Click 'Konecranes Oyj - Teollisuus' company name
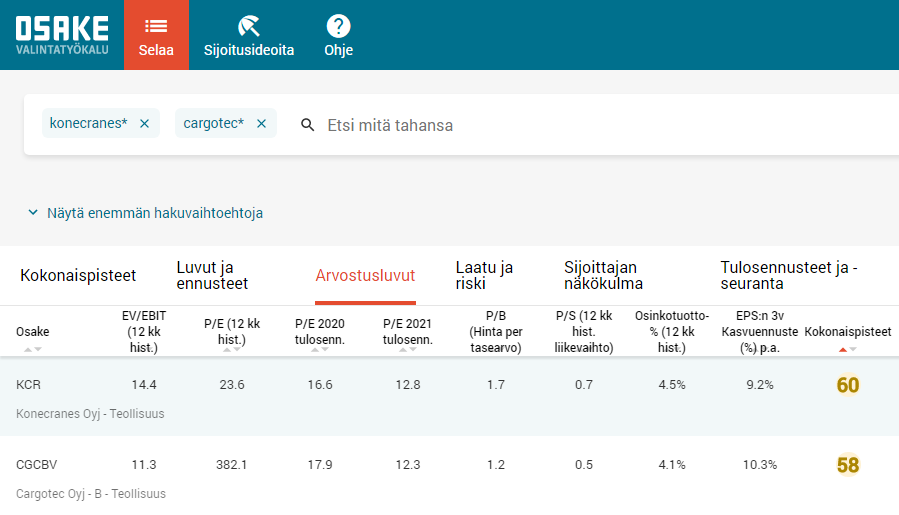 [90, 413]
